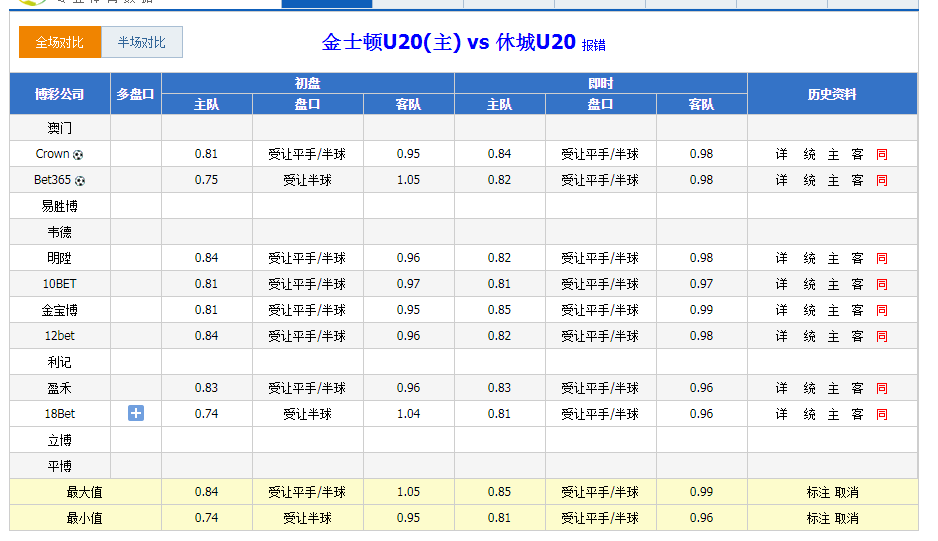The height and width of the screenshot is (541, 938).
Task: Switch to the 全场对比 tab
Action: click(x=60, y=42)
